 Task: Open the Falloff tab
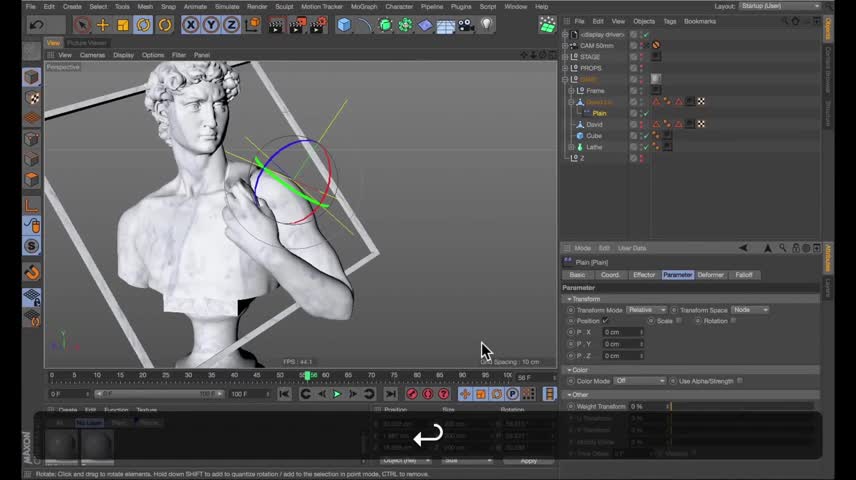tap(744, 275)
